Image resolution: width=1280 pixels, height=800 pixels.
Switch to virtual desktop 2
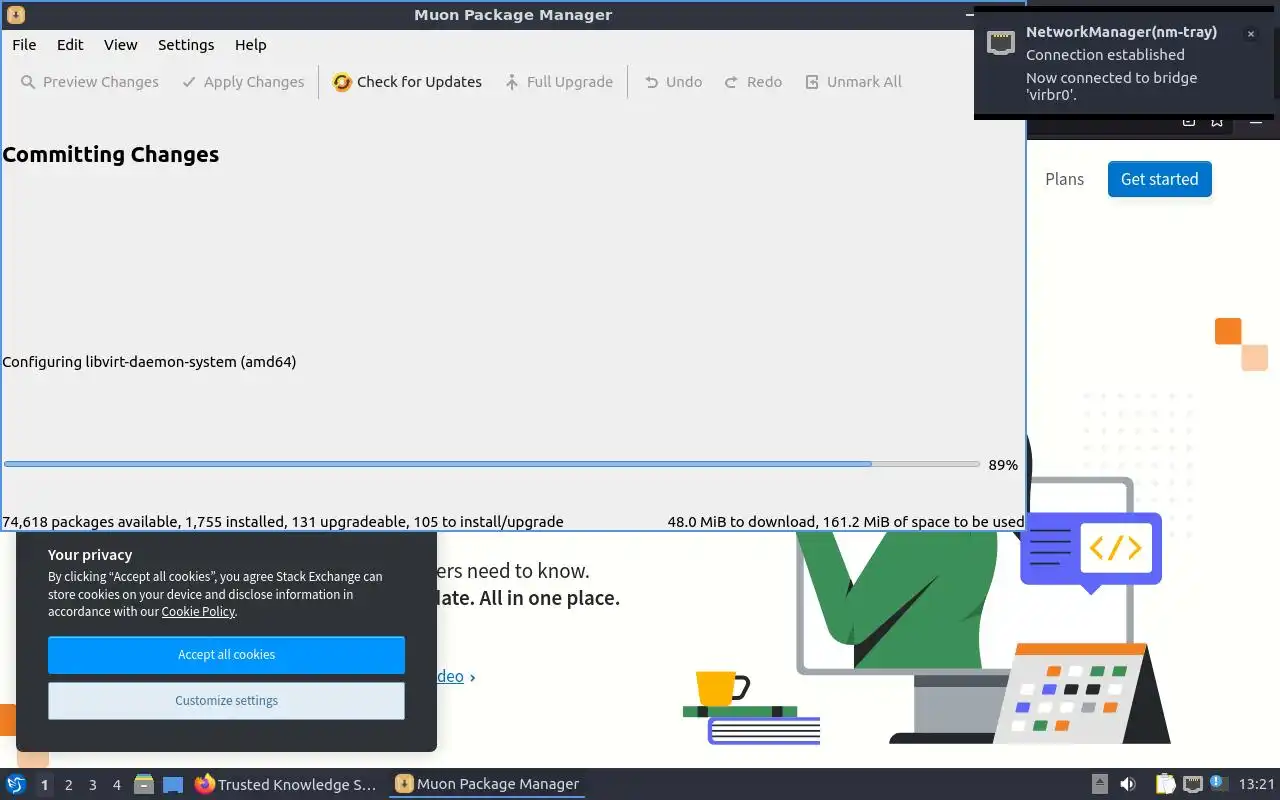[68, 785]
